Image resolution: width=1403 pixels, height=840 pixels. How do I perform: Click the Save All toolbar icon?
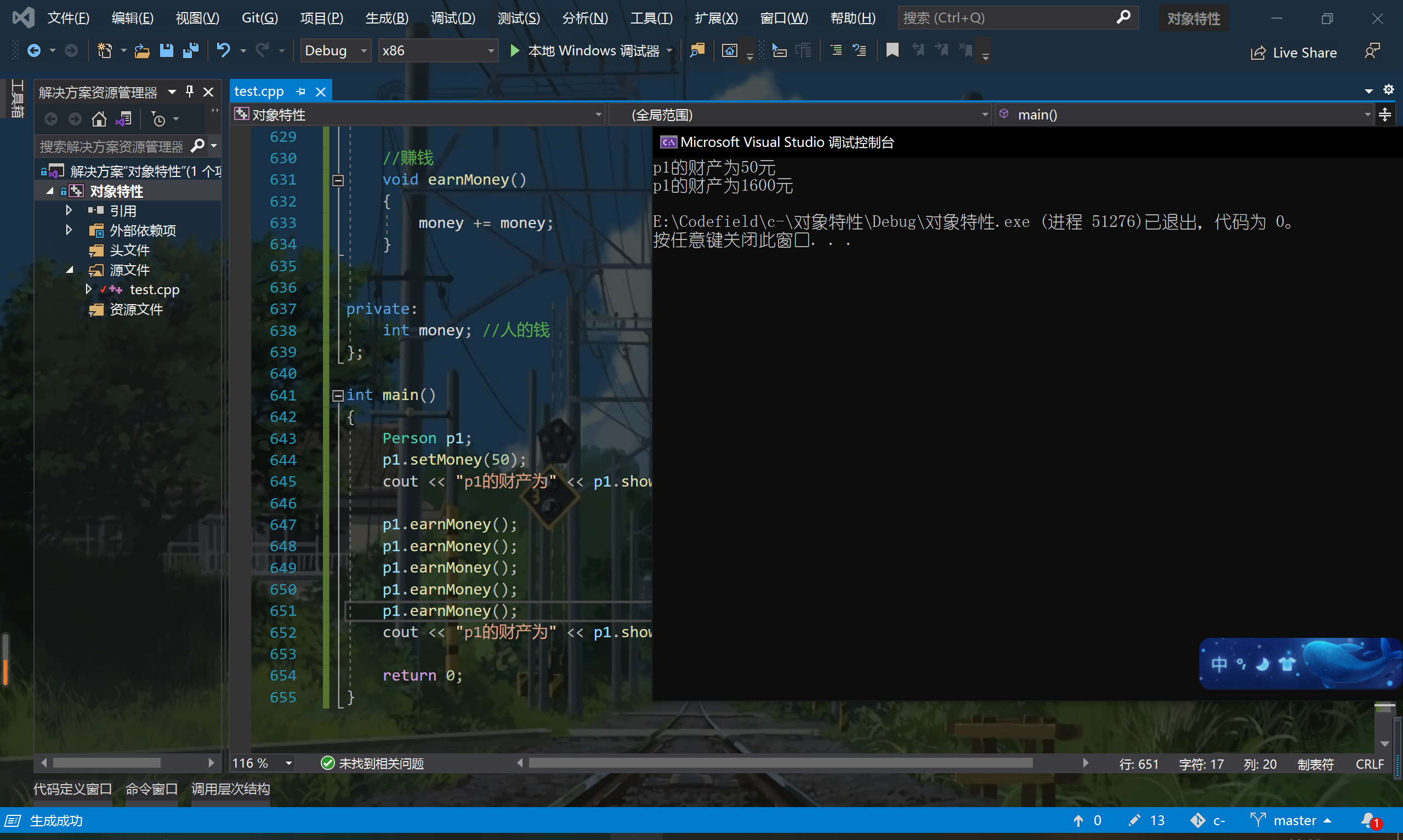(x=191, y=51)
